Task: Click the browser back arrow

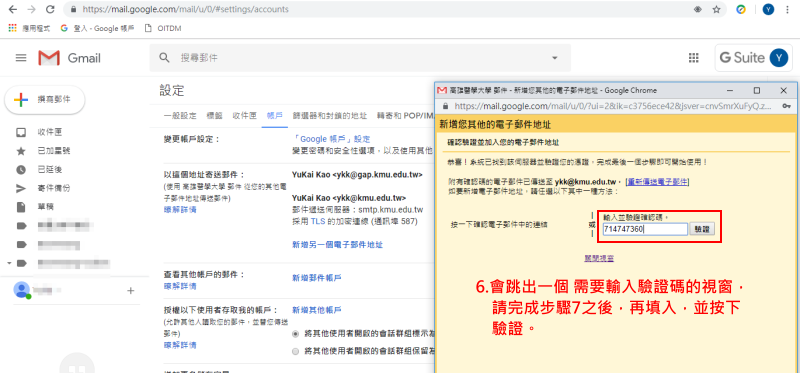Action: pos(12,9)
